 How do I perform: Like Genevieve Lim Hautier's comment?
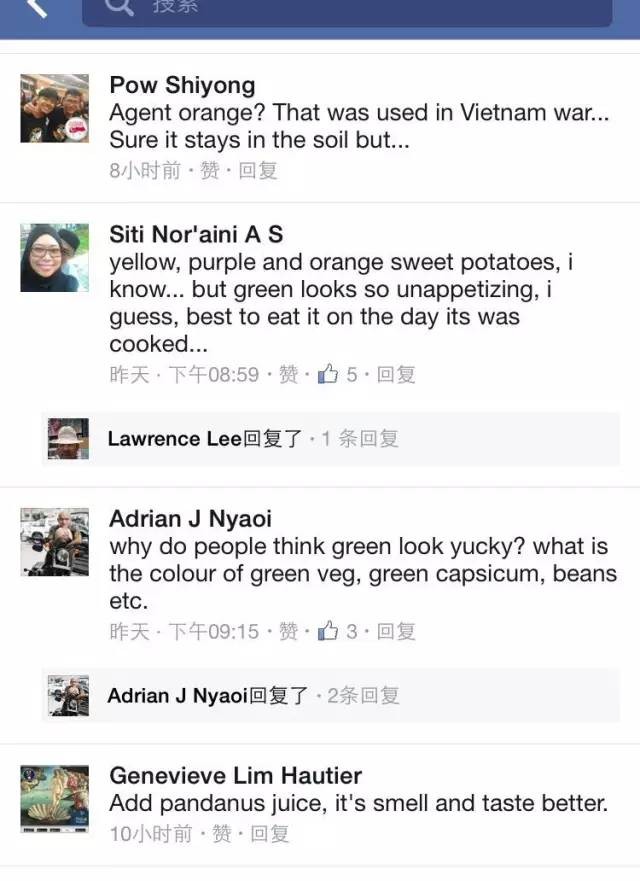pos(222,834)
